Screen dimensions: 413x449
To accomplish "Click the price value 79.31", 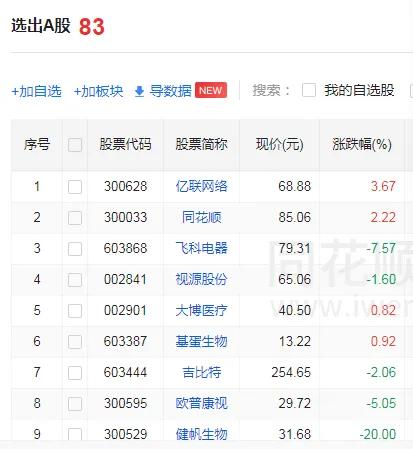I will click(295, 248).
